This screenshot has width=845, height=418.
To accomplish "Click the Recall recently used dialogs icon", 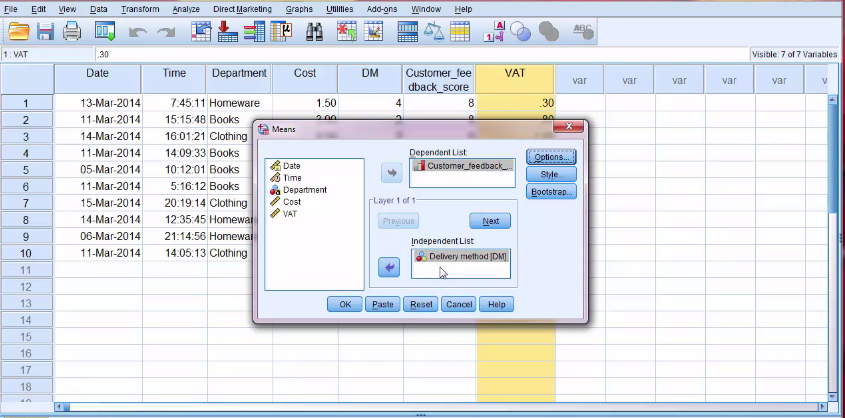I will [104, 32].
